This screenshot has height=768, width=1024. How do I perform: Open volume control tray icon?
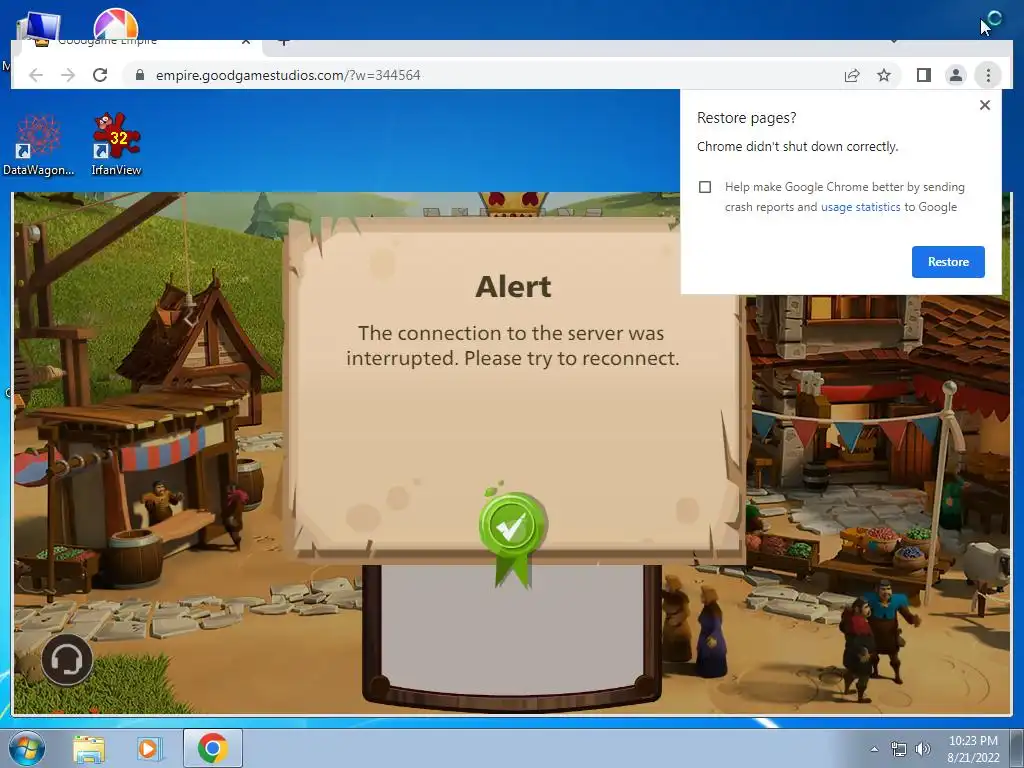tap(922, 749)
